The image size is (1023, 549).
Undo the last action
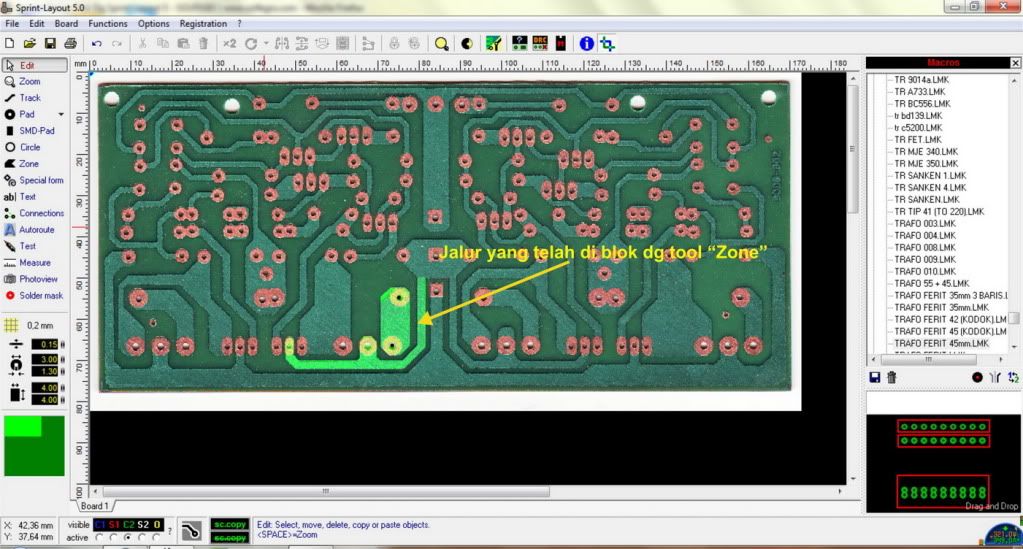(97, 44)
